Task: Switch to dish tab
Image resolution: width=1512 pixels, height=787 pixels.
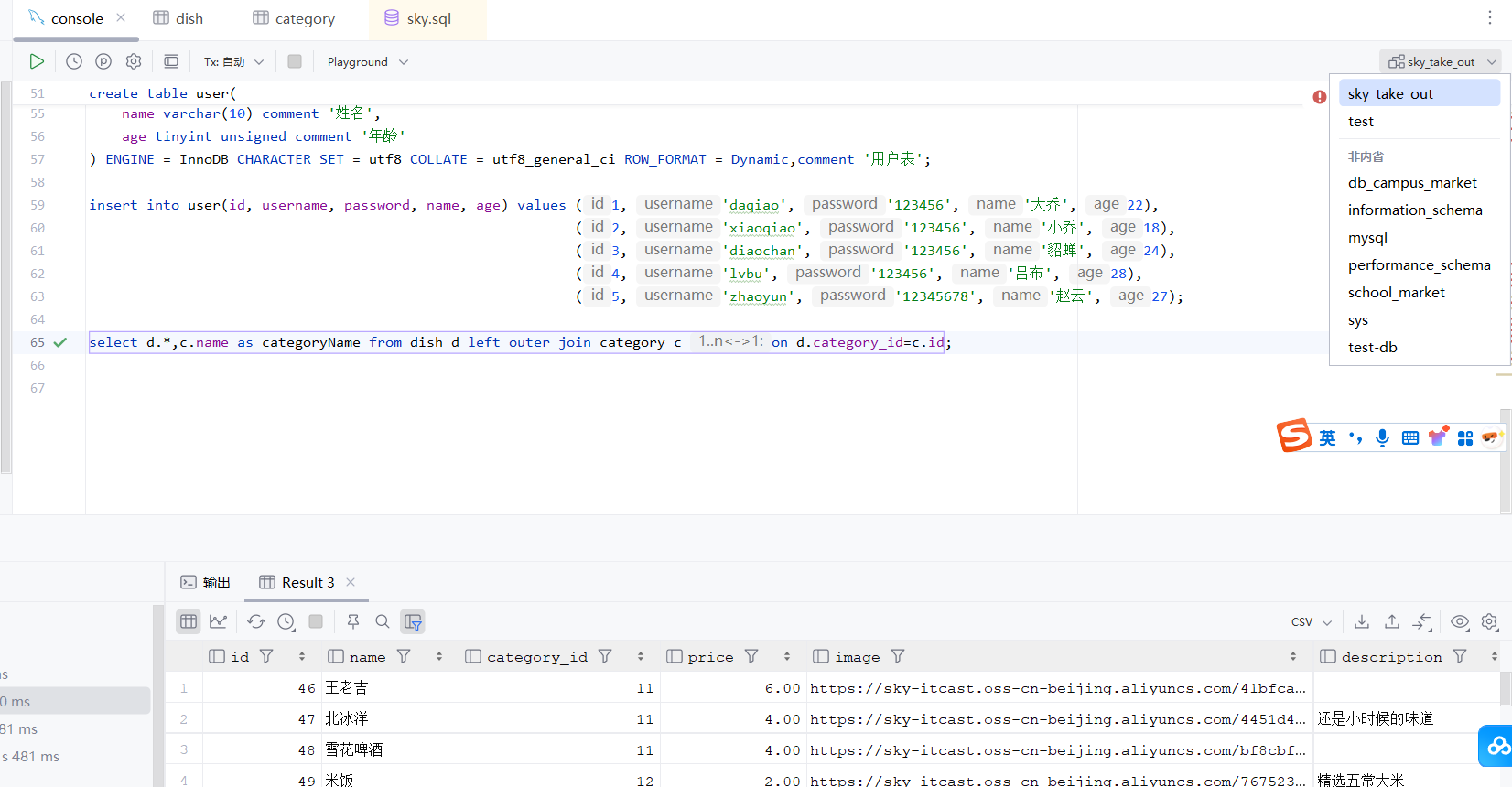Action: point(178,18)
